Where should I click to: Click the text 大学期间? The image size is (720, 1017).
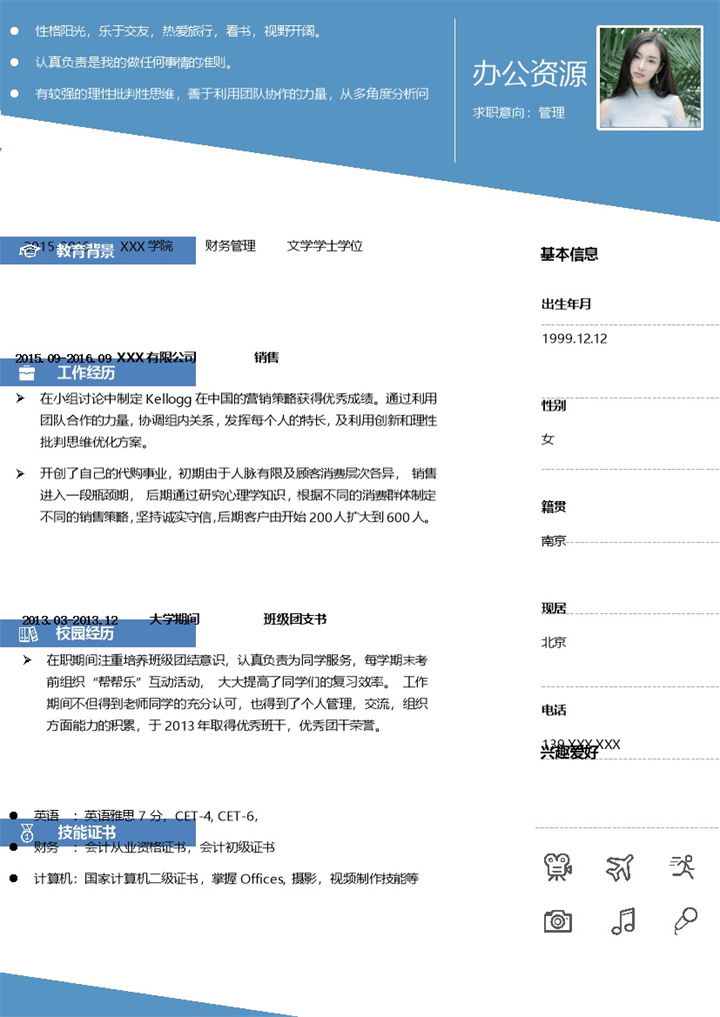(174, 619)
